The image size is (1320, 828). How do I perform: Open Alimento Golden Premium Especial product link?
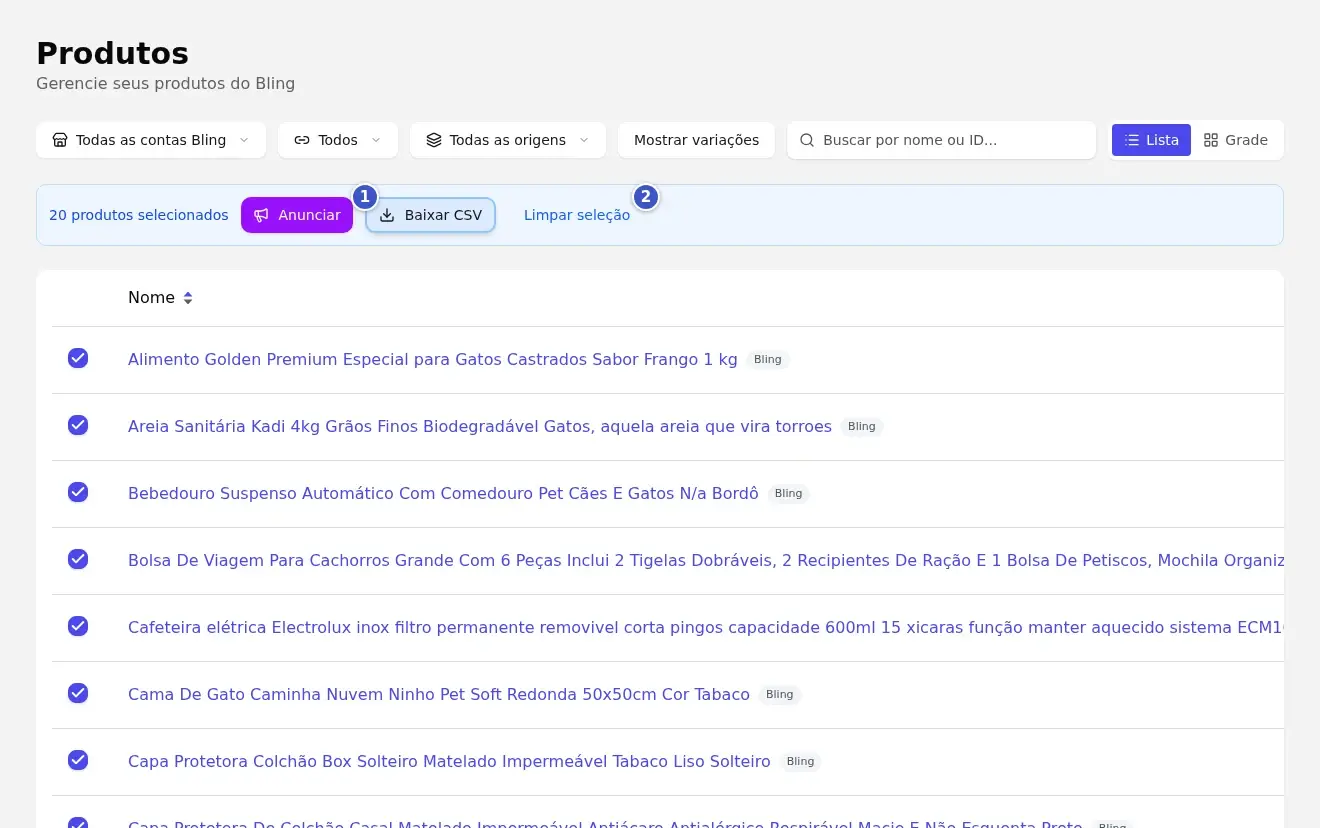433,359
